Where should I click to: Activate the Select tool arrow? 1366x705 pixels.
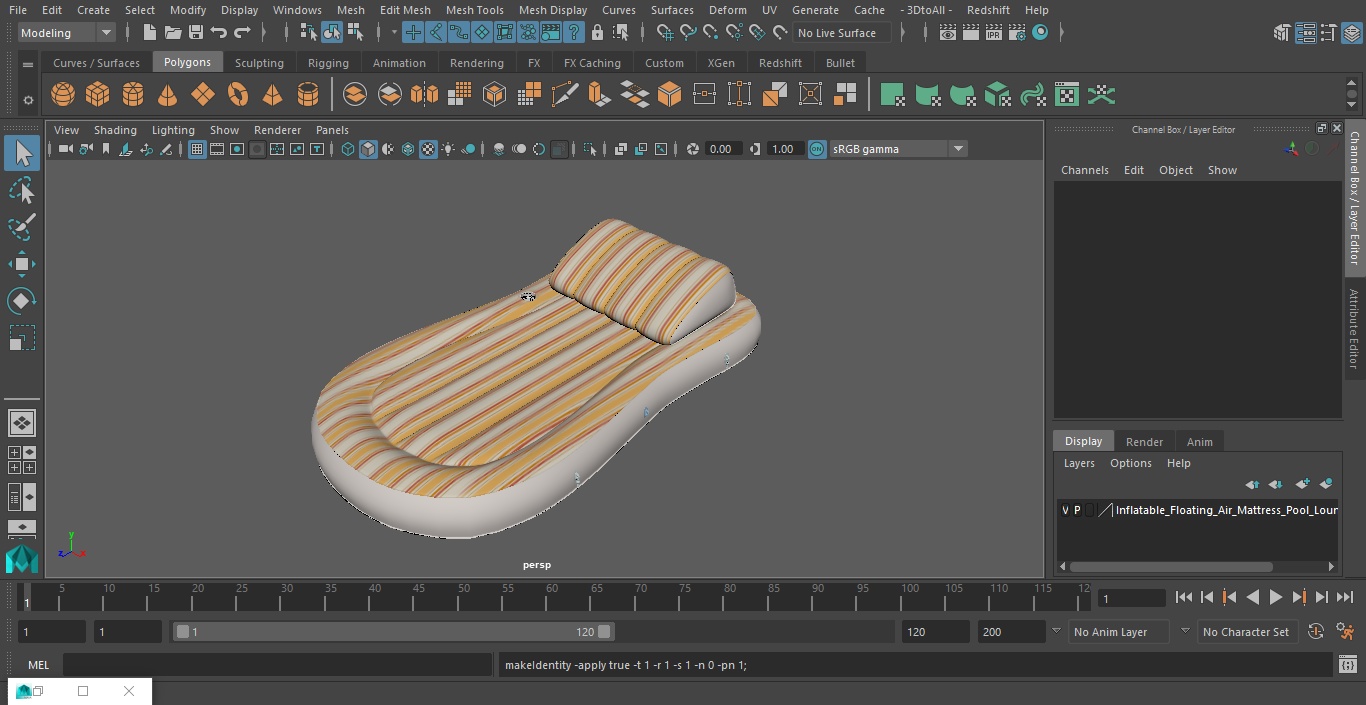[21, 153]
